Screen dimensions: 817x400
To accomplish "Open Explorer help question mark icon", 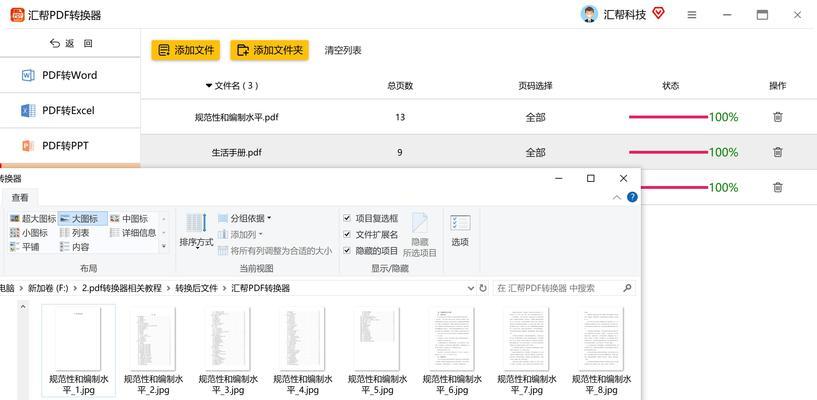I will tap(632, 197).
